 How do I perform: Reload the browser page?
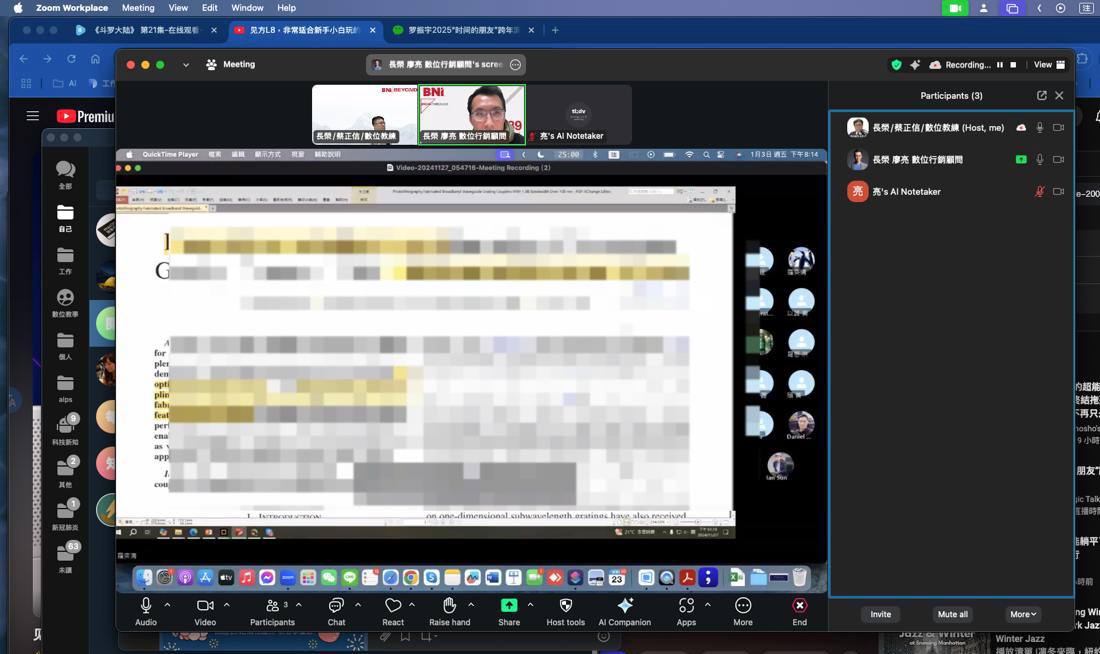click(x=71, y=59)
